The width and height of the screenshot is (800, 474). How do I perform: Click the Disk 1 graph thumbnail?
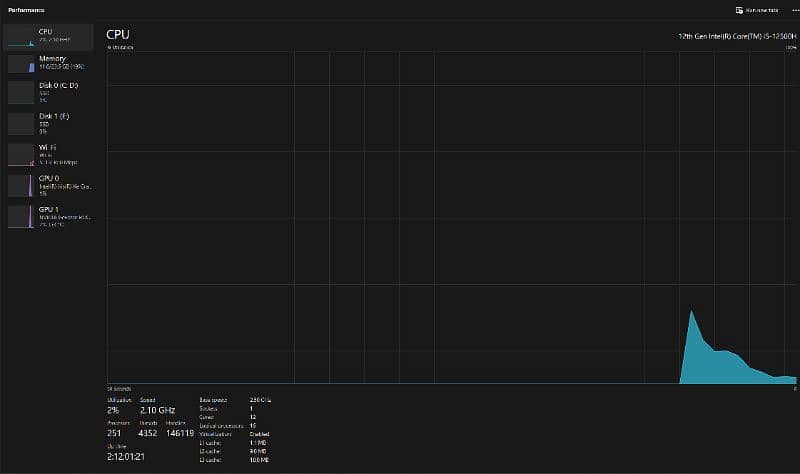[20, 124]
